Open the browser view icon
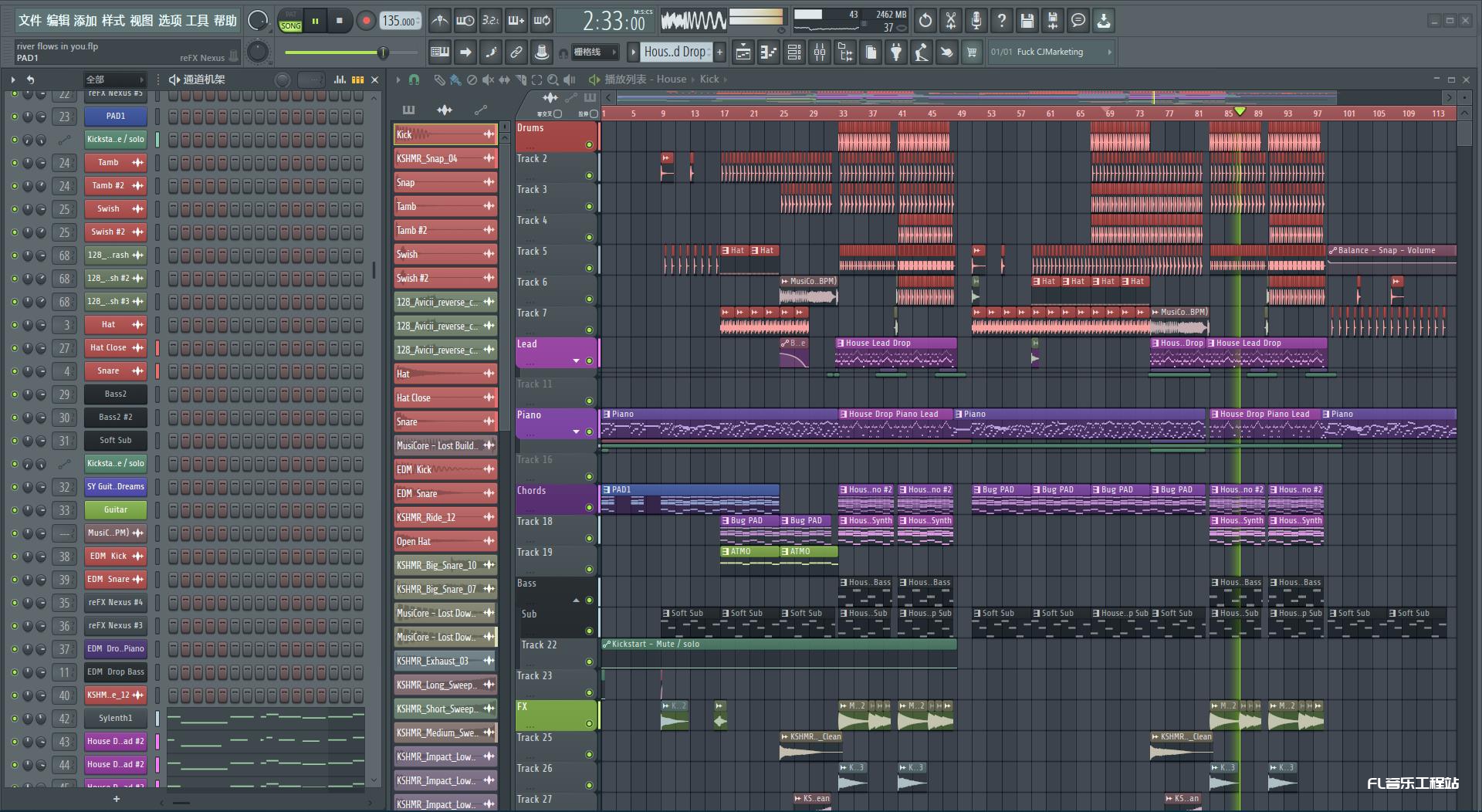Screen dimensions: 1482x812 click(845, 52)
